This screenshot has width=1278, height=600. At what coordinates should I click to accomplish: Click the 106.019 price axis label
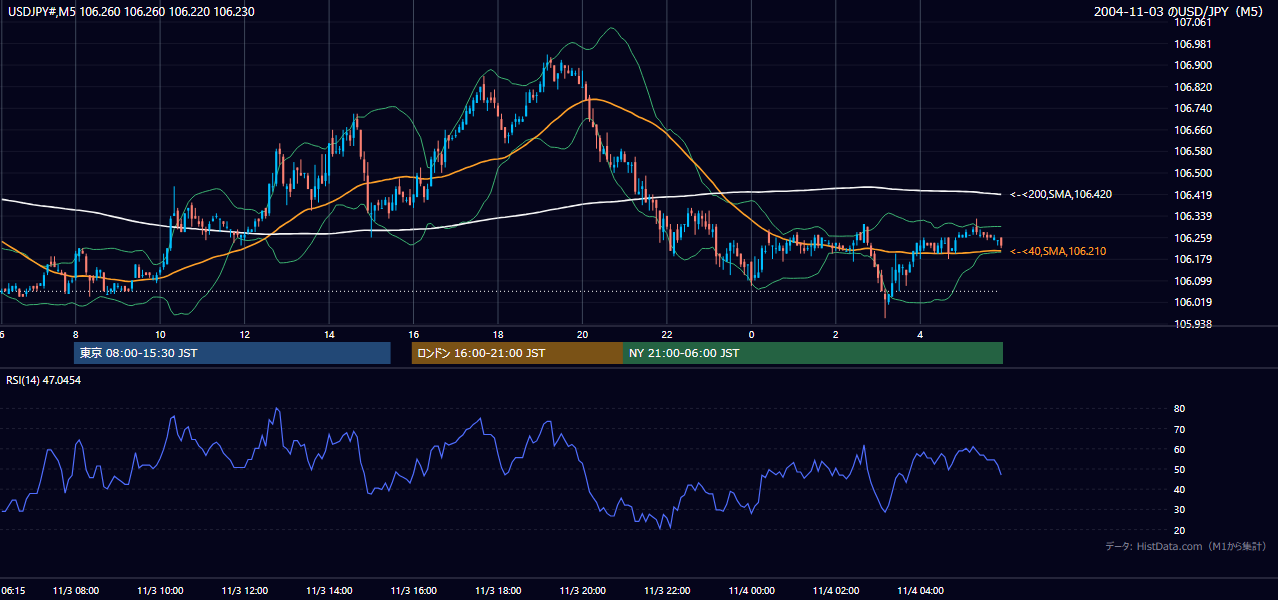[x=1193, y=302]
